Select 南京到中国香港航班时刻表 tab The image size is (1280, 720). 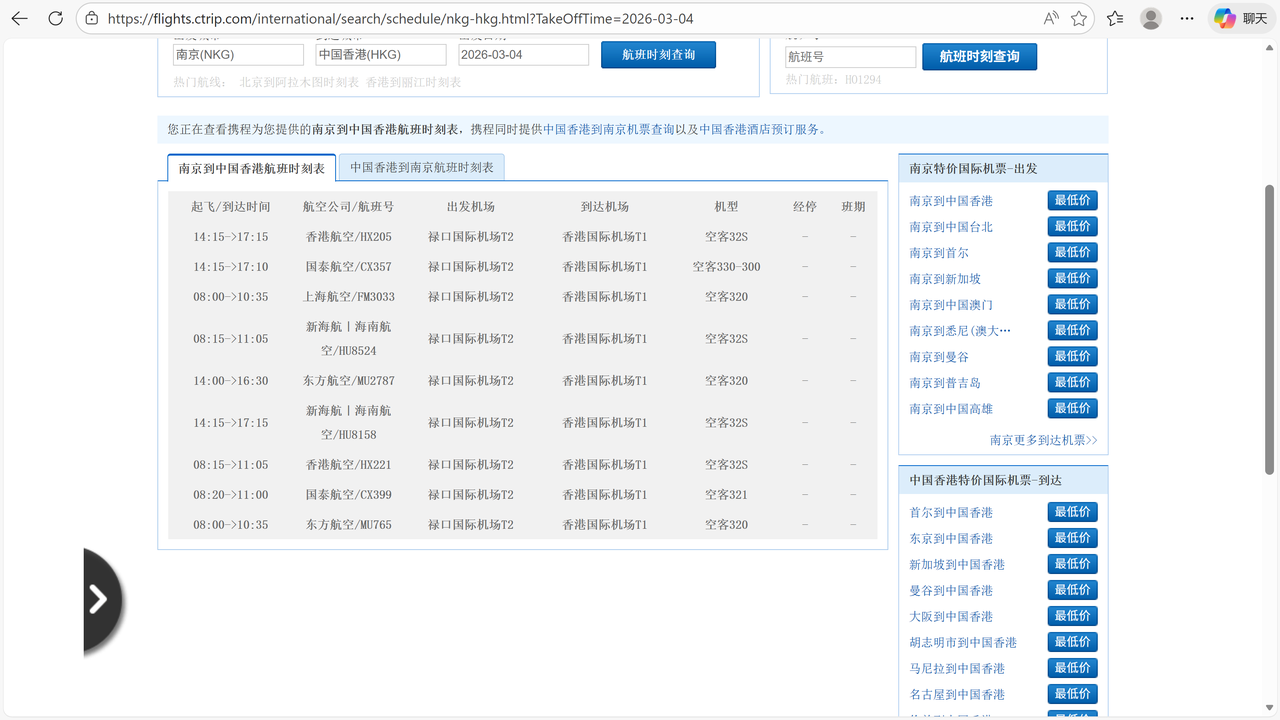(x=252, y=168)
